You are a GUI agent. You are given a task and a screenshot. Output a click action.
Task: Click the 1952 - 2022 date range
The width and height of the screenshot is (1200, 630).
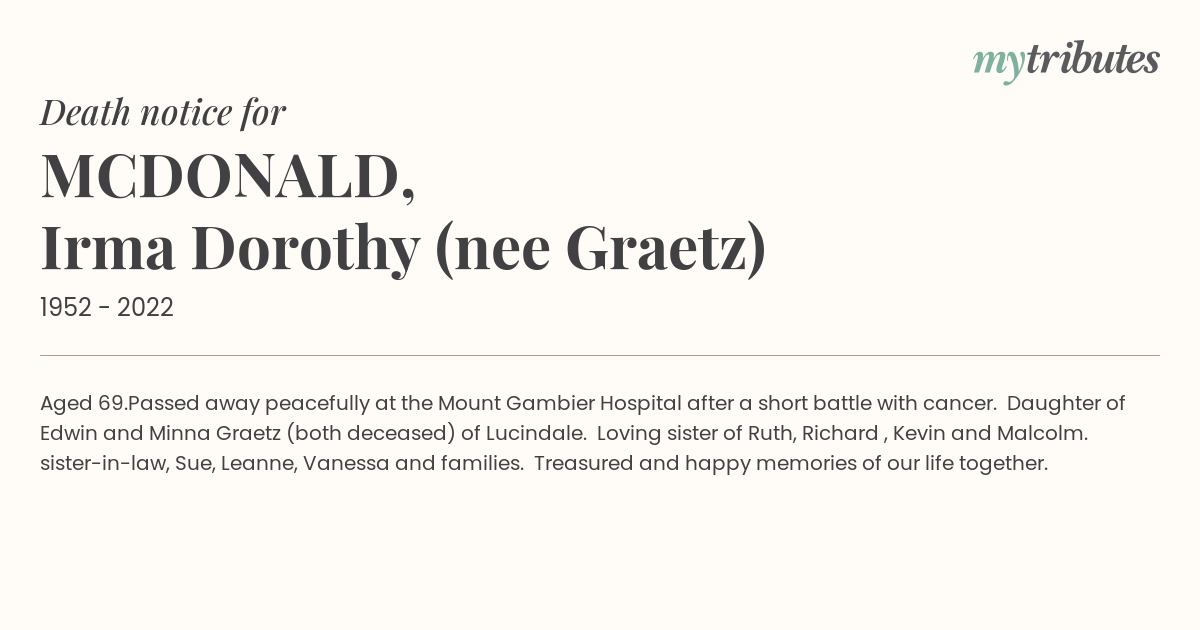[107, 308]
